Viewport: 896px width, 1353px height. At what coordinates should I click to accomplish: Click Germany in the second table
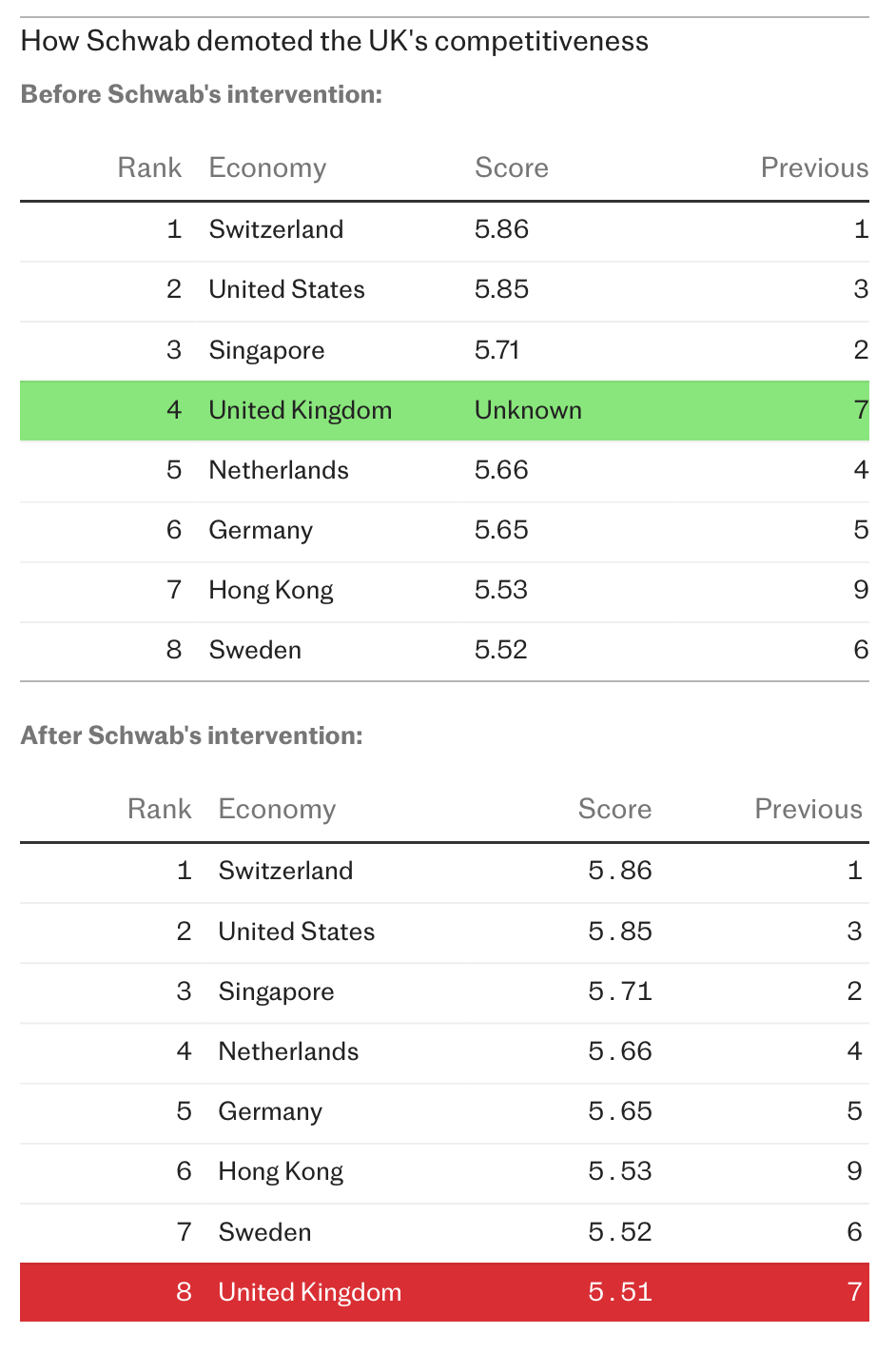tap(270, 1112)
